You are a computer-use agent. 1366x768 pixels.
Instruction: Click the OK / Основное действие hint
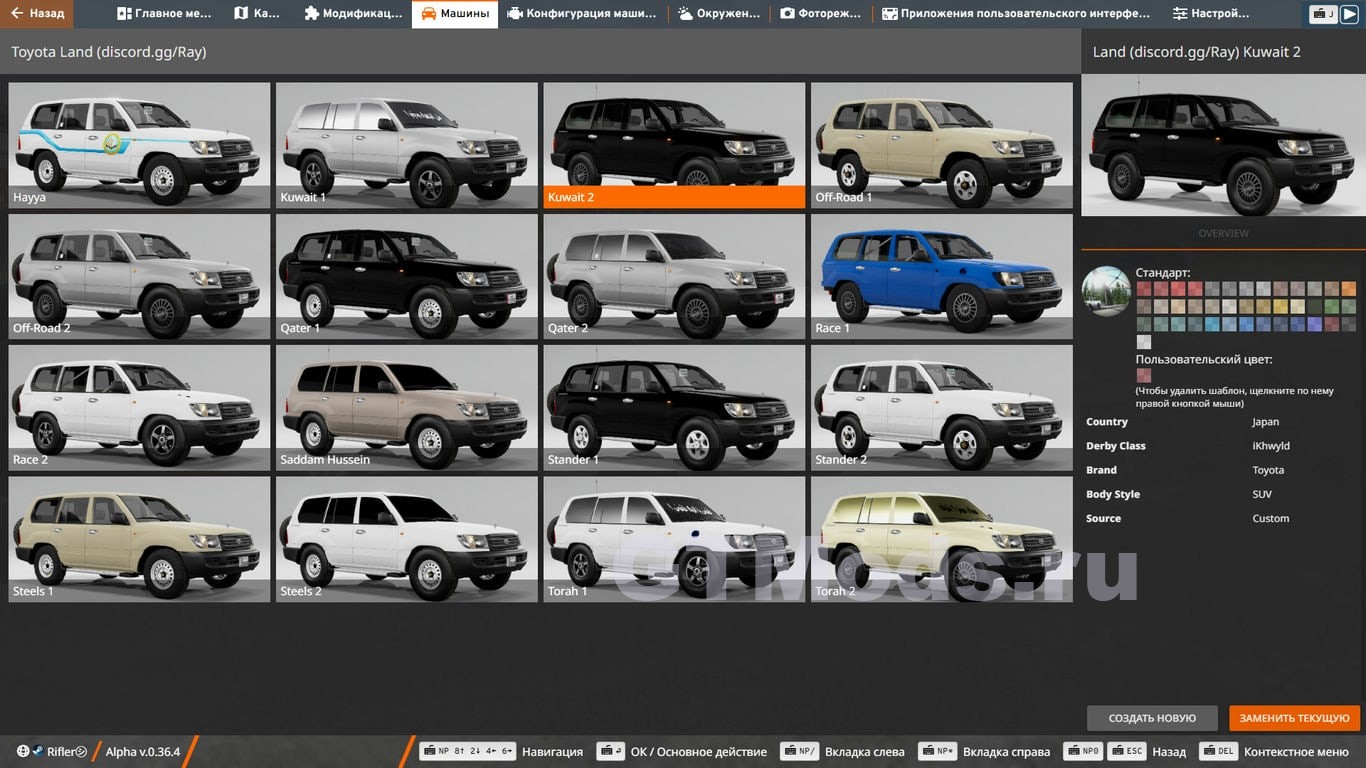tap(682, 751)
